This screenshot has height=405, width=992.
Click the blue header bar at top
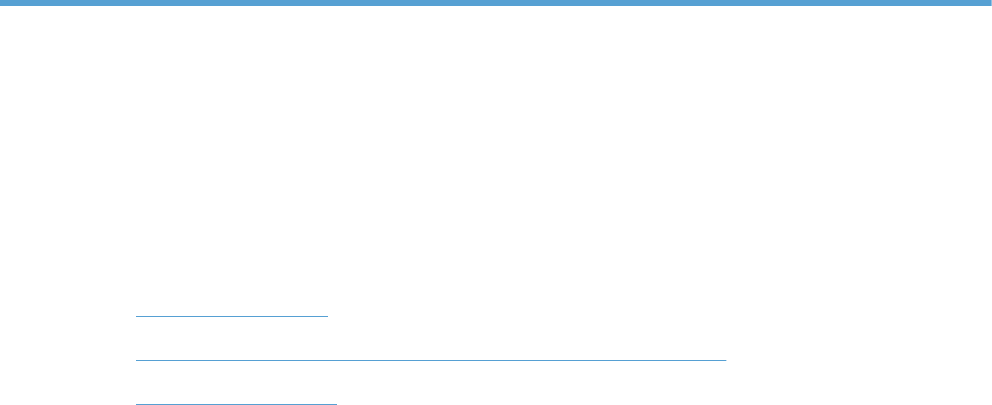click(496, 3)
